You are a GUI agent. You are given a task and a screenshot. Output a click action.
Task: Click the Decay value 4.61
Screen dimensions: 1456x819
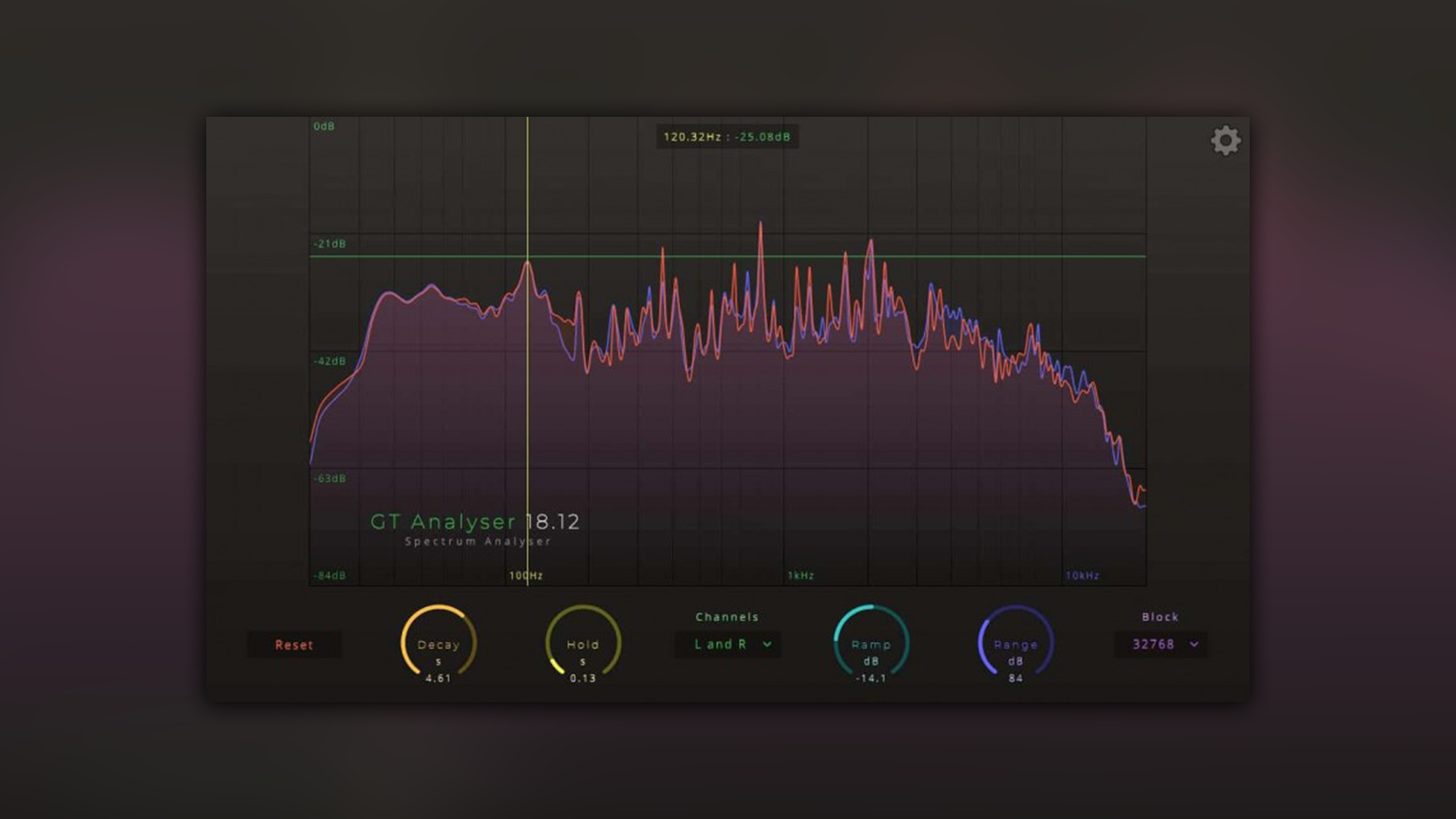[x=438, y=678]
